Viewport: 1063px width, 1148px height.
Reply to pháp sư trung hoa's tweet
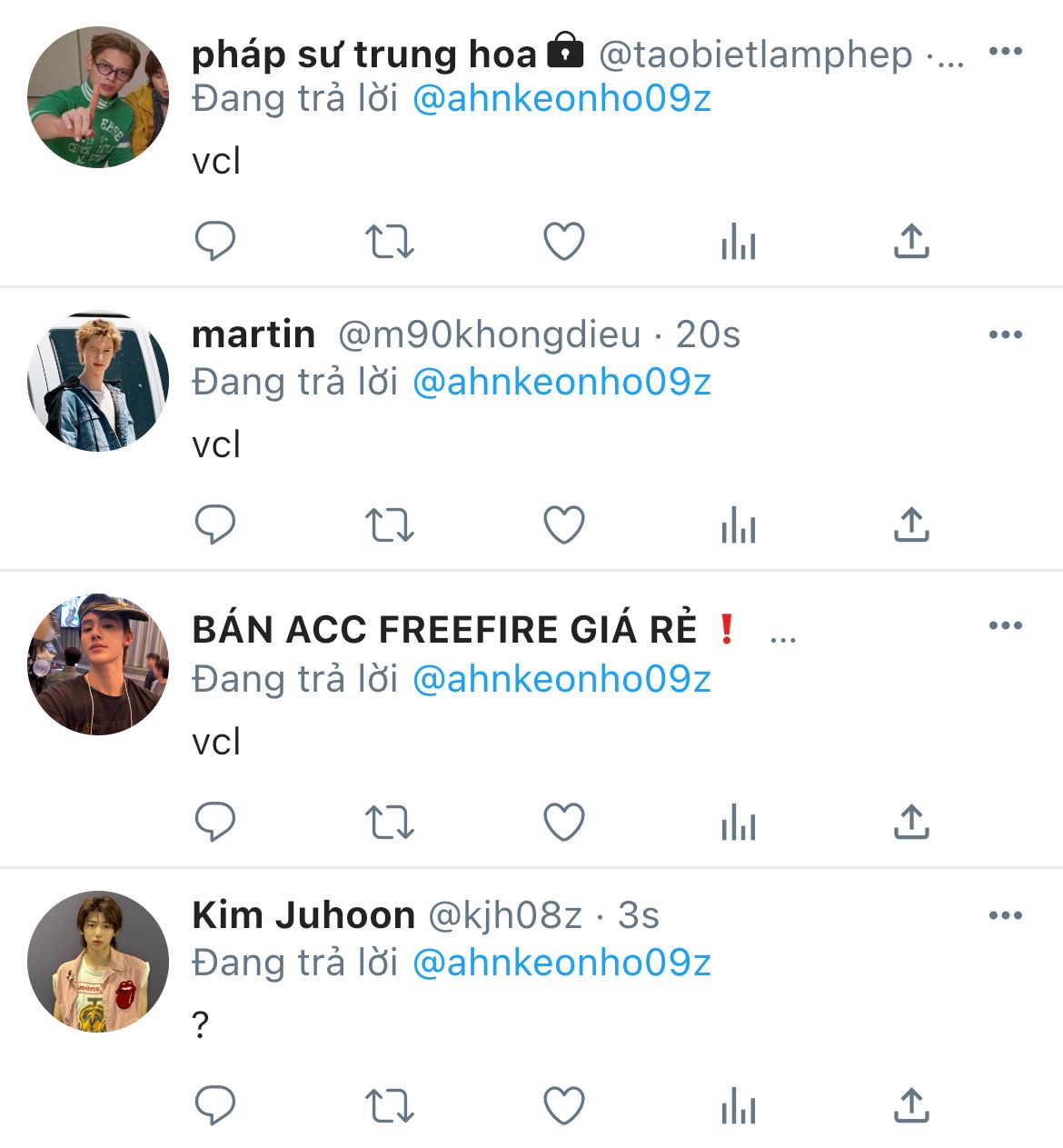pos(215,242)
